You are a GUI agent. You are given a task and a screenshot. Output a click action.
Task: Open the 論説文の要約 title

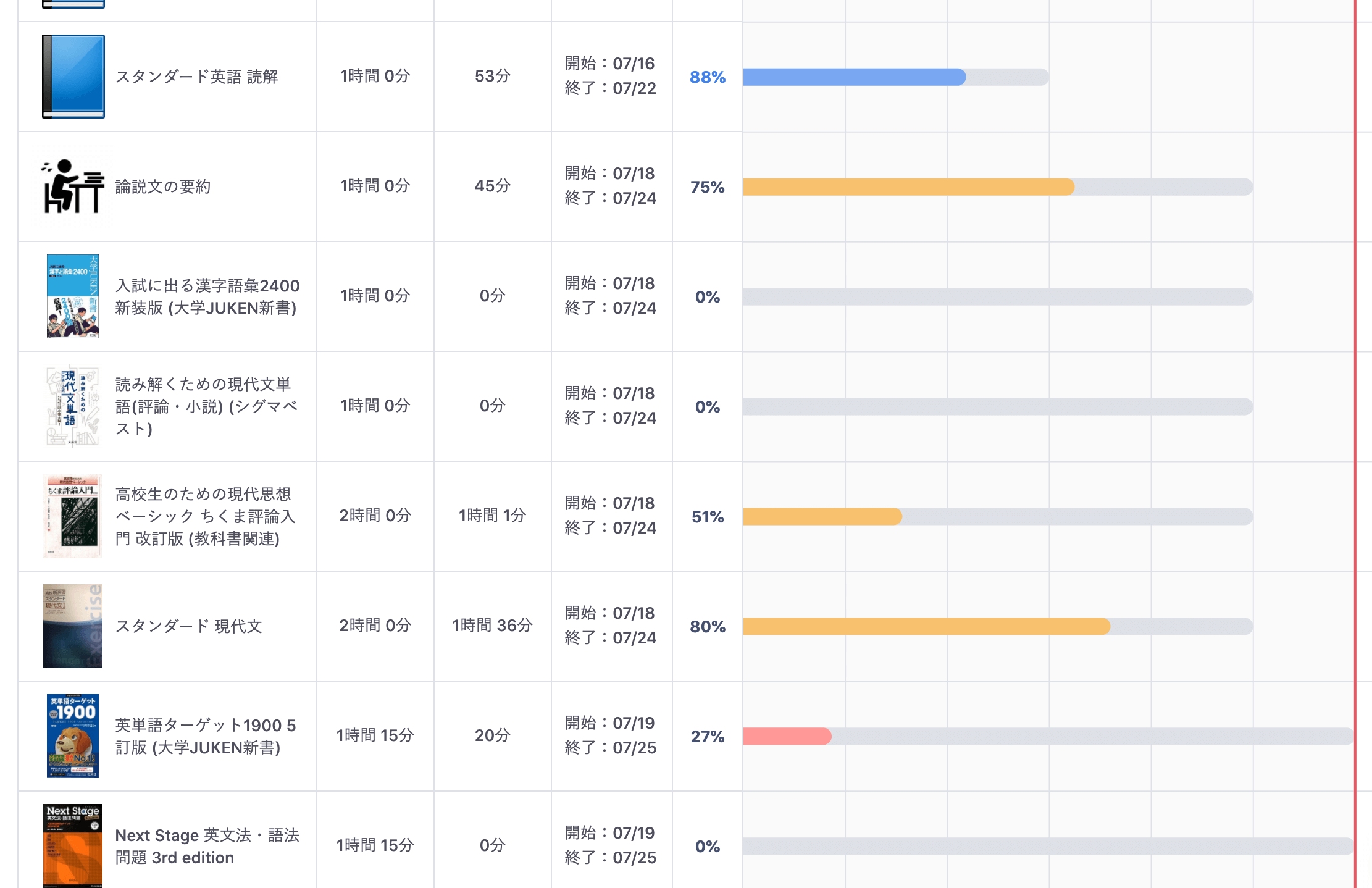163,186
